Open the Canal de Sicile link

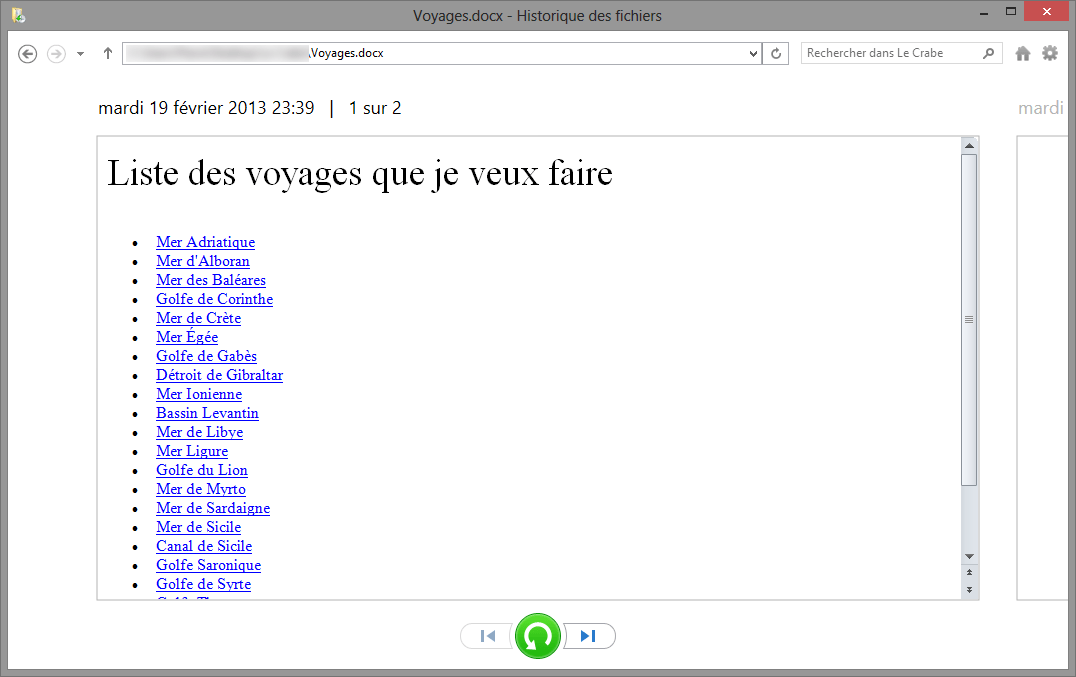(x=204, y=546)
